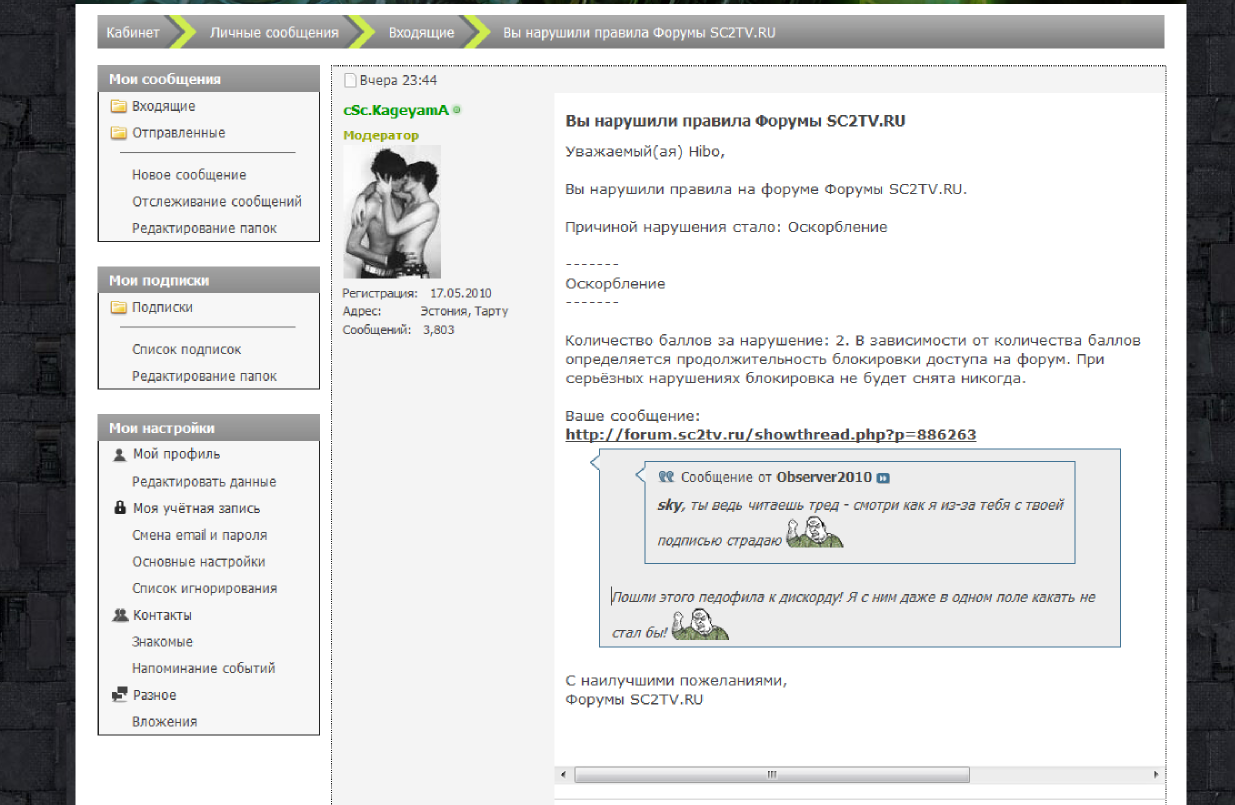
Task: Click the Модератор rank label
Action: click(381, 135)
